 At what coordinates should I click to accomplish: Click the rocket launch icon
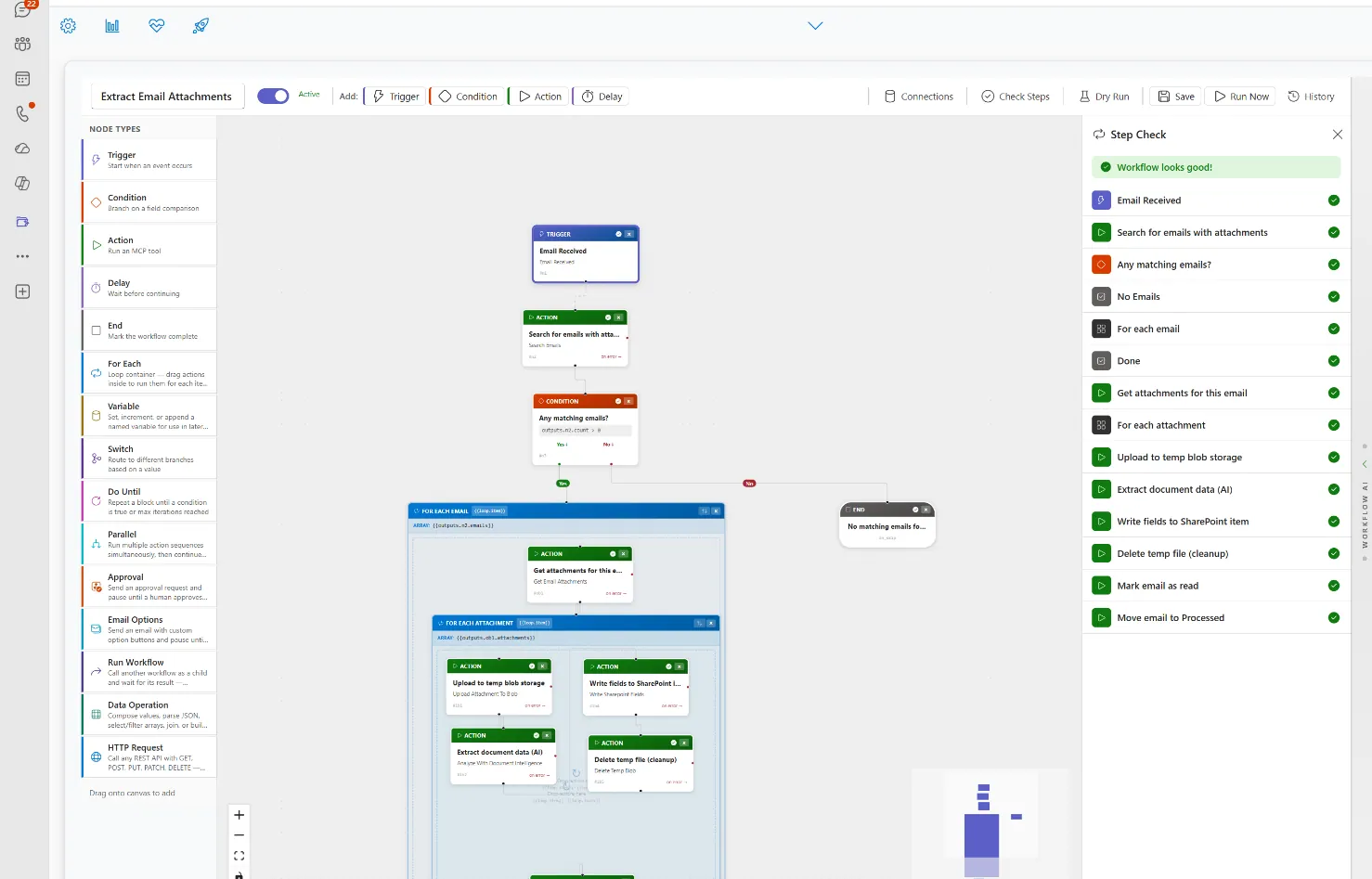click(201, 26)
